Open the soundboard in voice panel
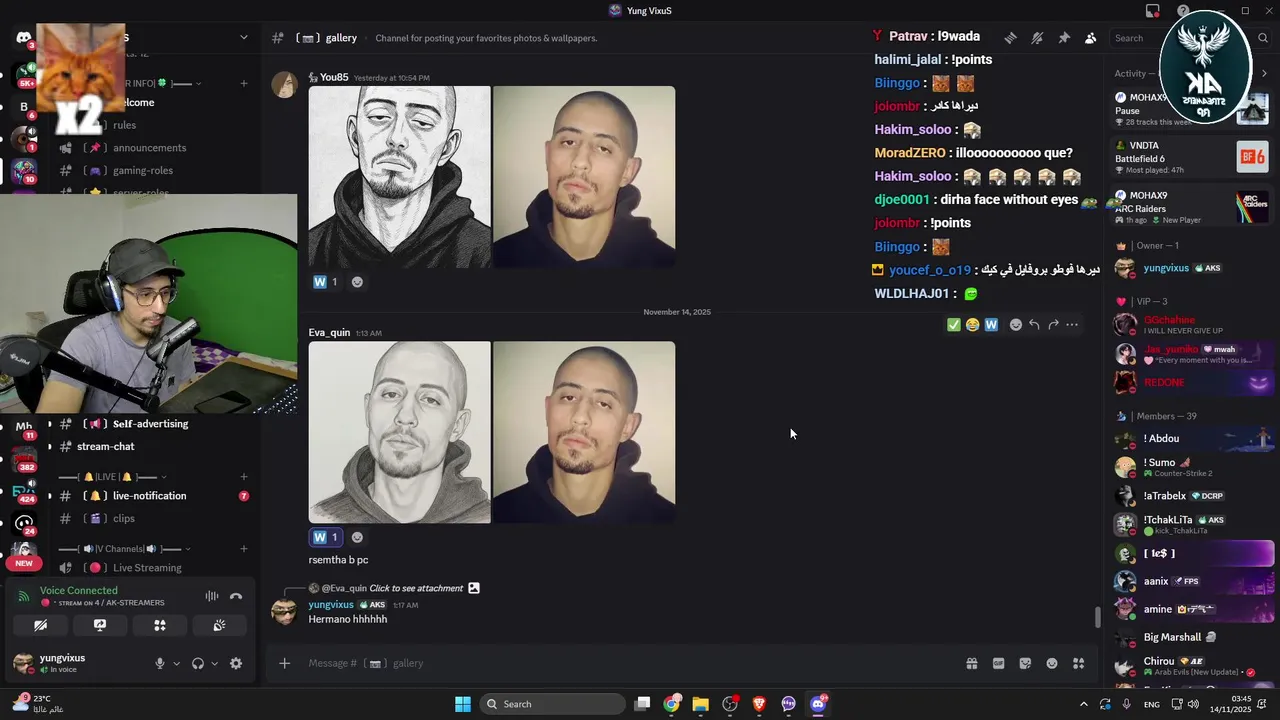This screenshot has height=720, width=1280. click(x=219, y=625)
